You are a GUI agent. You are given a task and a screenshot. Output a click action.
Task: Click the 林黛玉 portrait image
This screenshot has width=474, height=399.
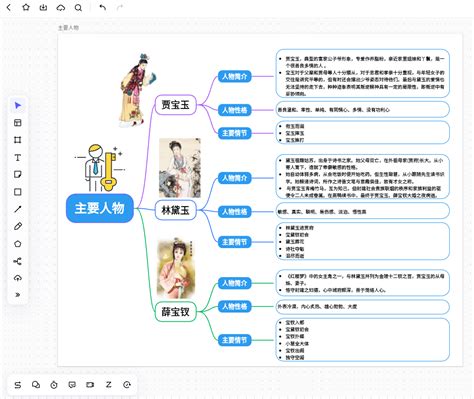180,168
